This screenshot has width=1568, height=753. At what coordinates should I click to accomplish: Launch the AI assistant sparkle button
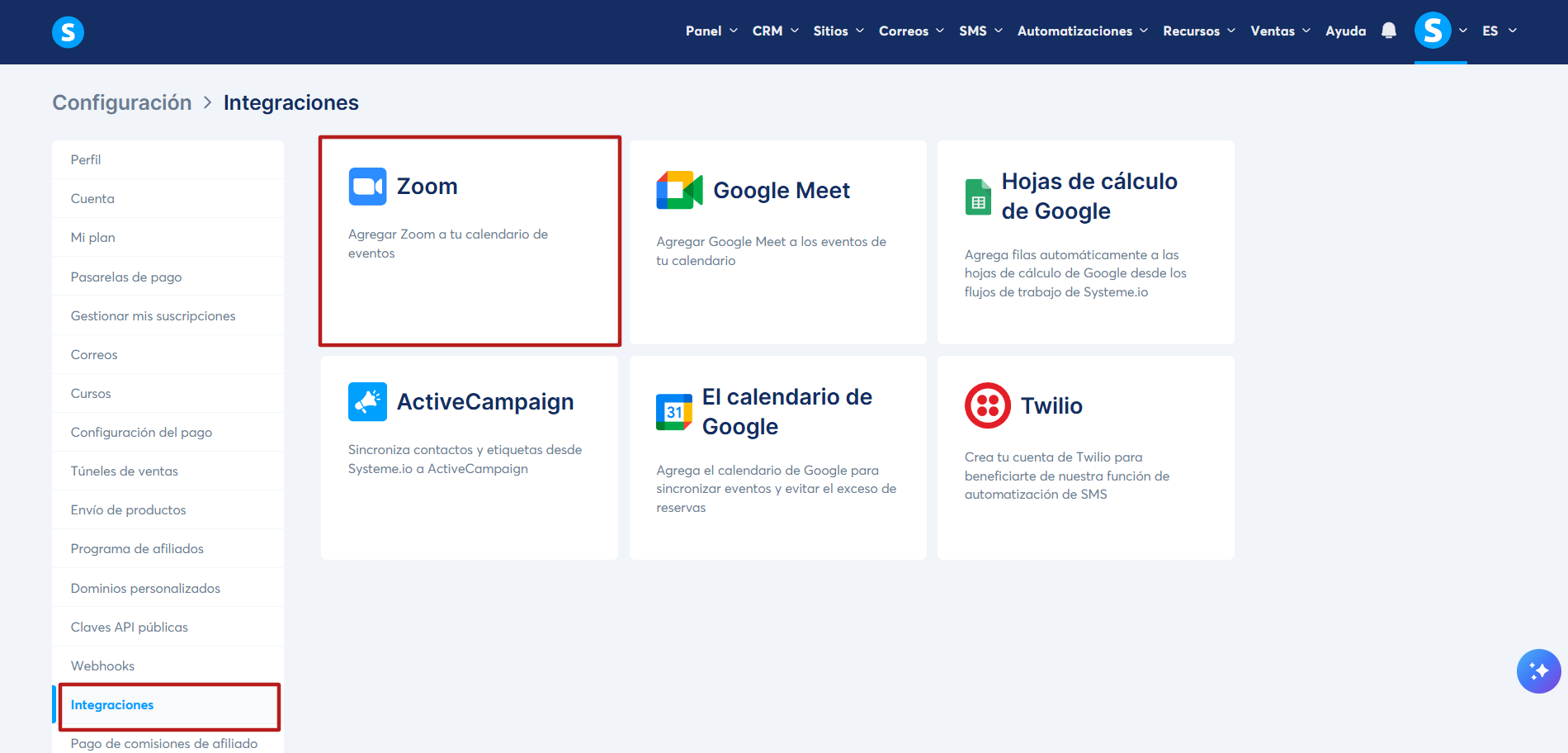pyautogui.click(x=1538, y=670)
